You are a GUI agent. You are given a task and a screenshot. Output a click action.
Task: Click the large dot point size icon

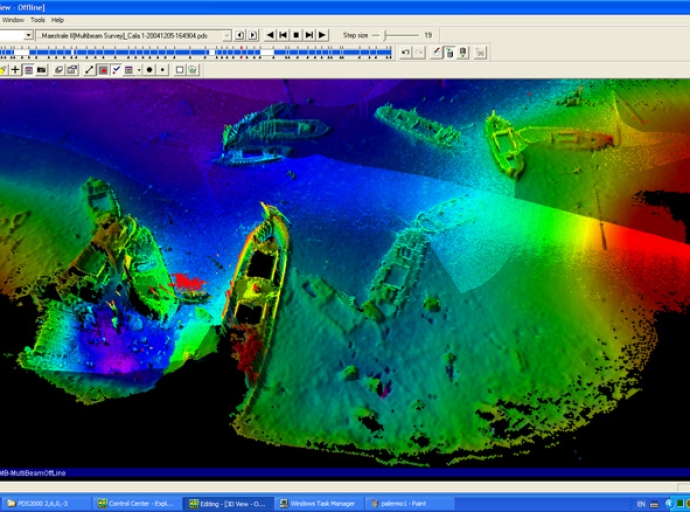pos(149,70)
